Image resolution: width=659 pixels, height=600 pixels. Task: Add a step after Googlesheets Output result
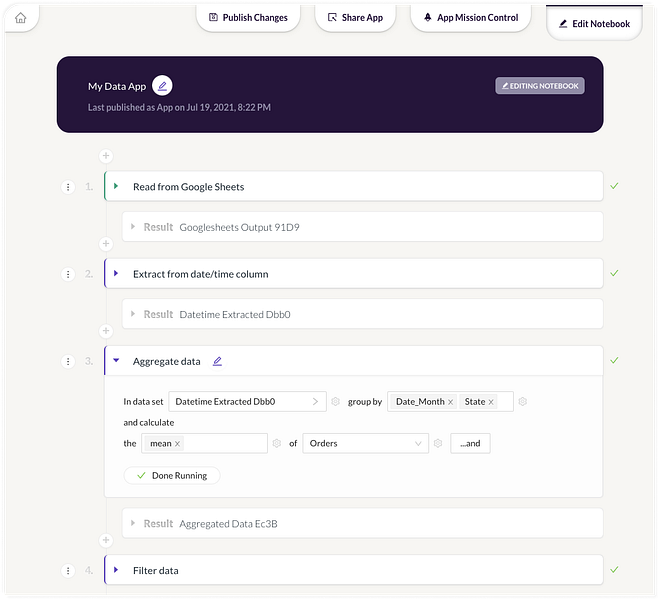(106, 244)
